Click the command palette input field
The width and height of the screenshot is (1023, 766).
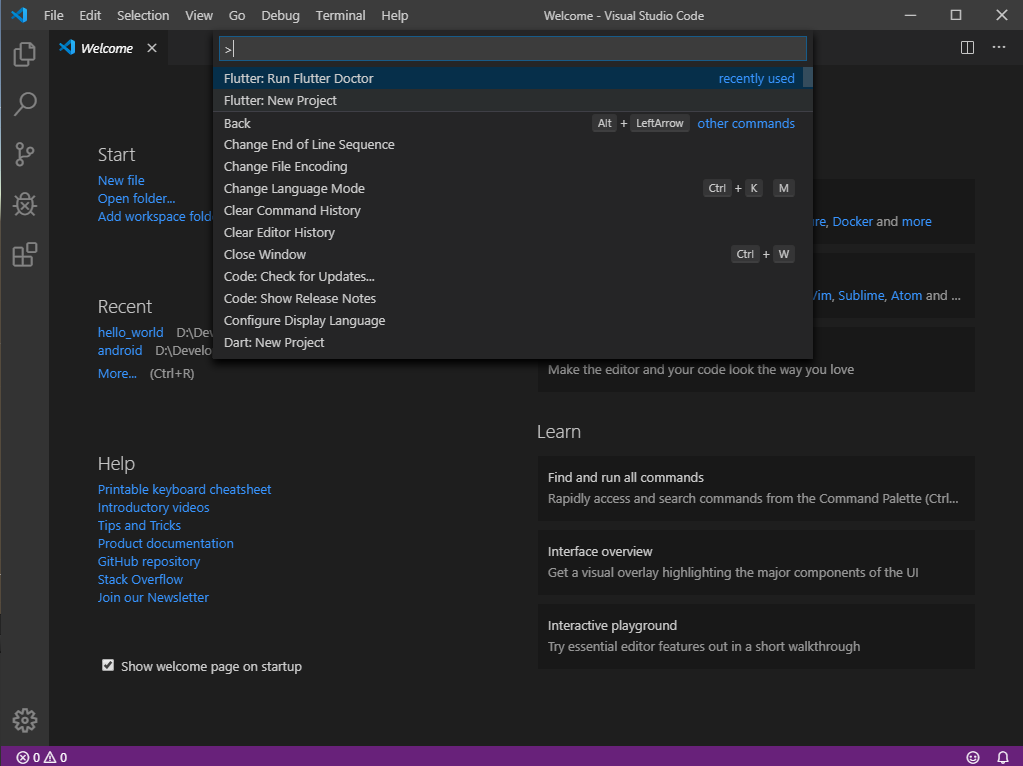tap(513, 49)
